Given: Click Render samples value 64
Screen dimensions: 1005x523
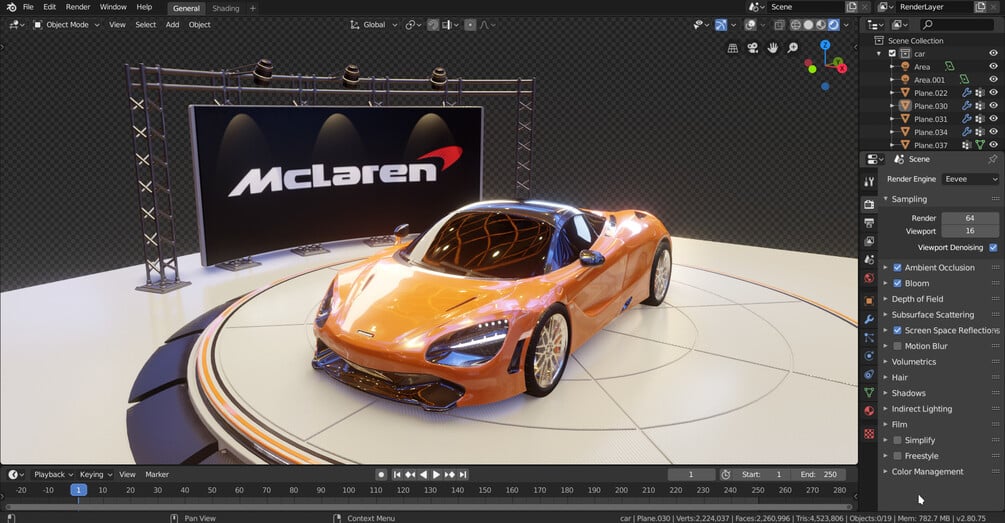Looking at the screenshot, I should 970,218.
